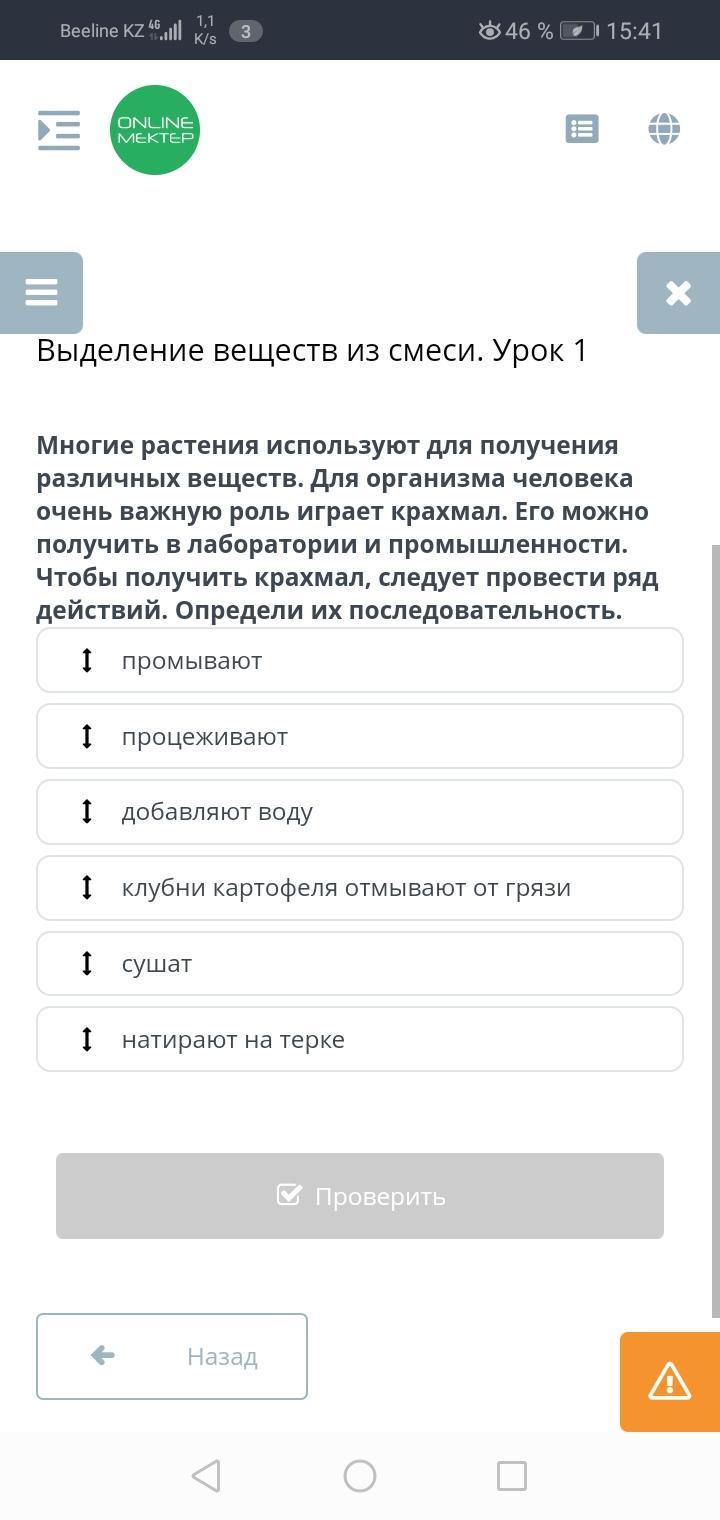Select the reorder arrows beside сушат
The image size is (720, 1520).
(x=87, y=963)
